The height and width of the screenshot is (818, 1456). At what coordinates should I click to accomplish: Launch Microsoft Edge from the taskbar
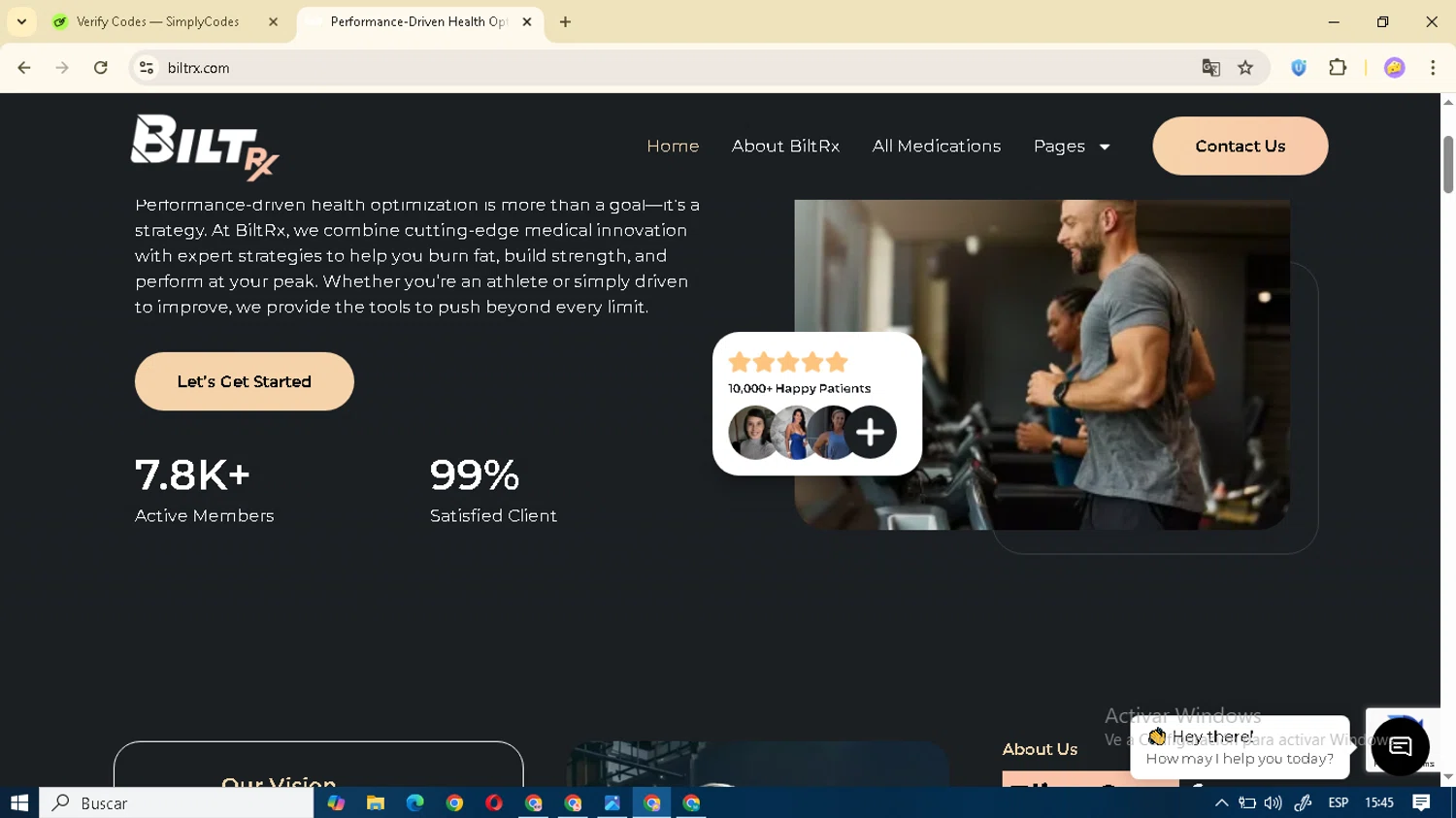415,803
